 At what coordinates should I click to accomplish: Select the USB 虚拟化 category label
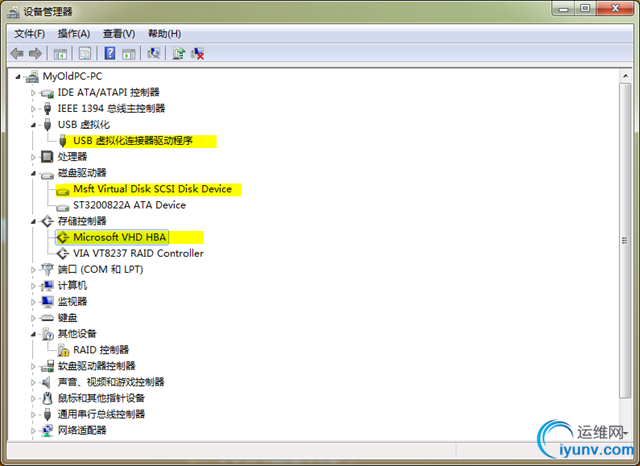point(84,125)
